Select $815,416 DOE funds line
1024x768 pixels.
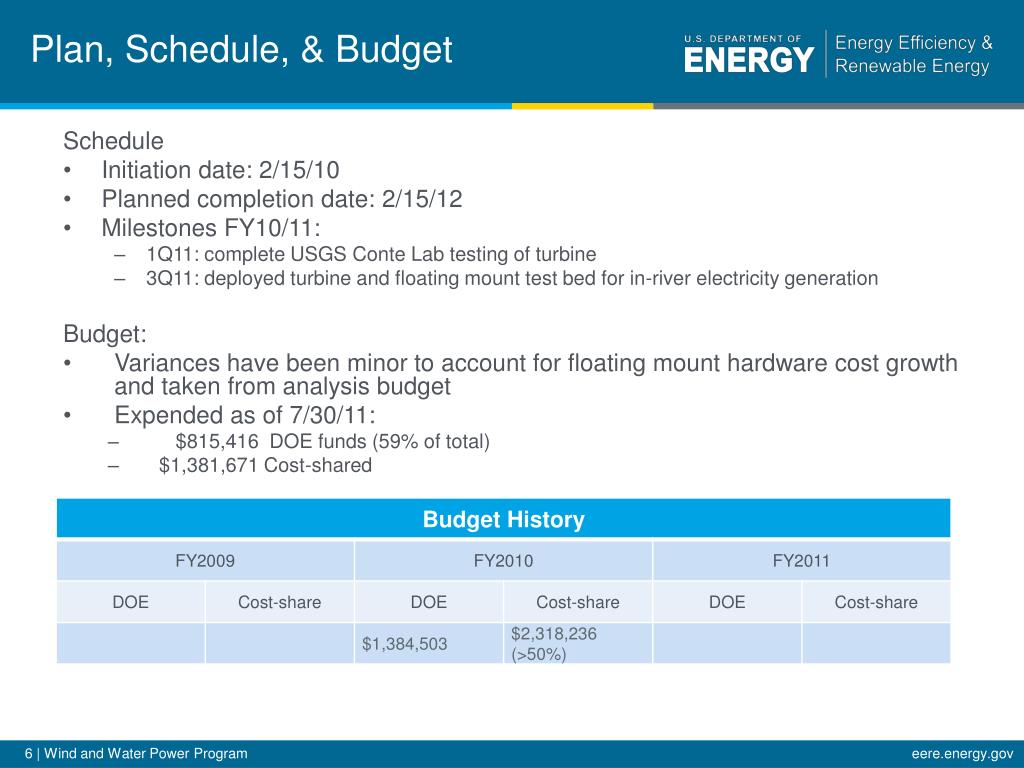click(332, 442)
